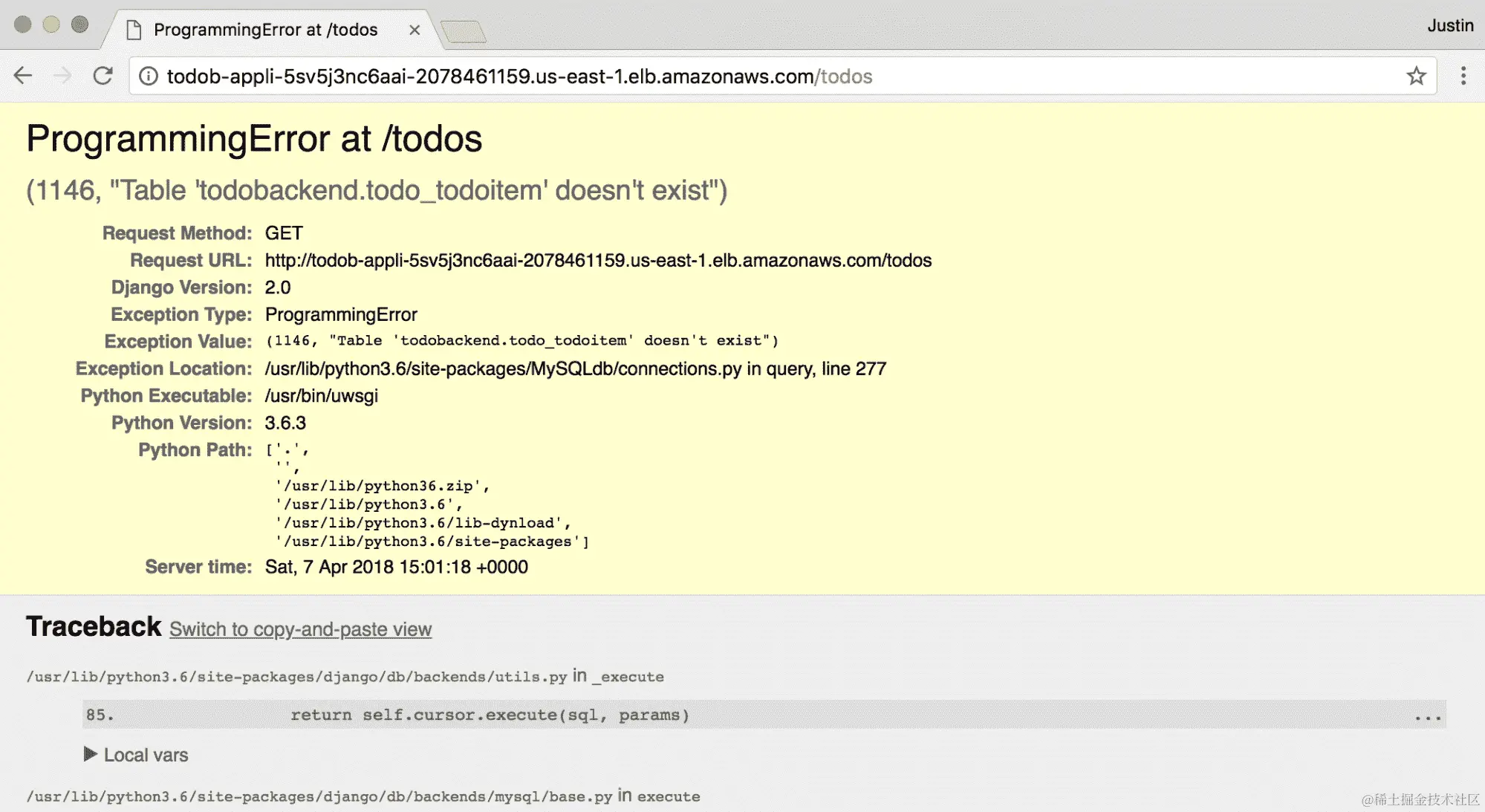The image size is (1485, 812).
Task: Select the ProgrammingError at /todos tab
Action: coord(265,30)
